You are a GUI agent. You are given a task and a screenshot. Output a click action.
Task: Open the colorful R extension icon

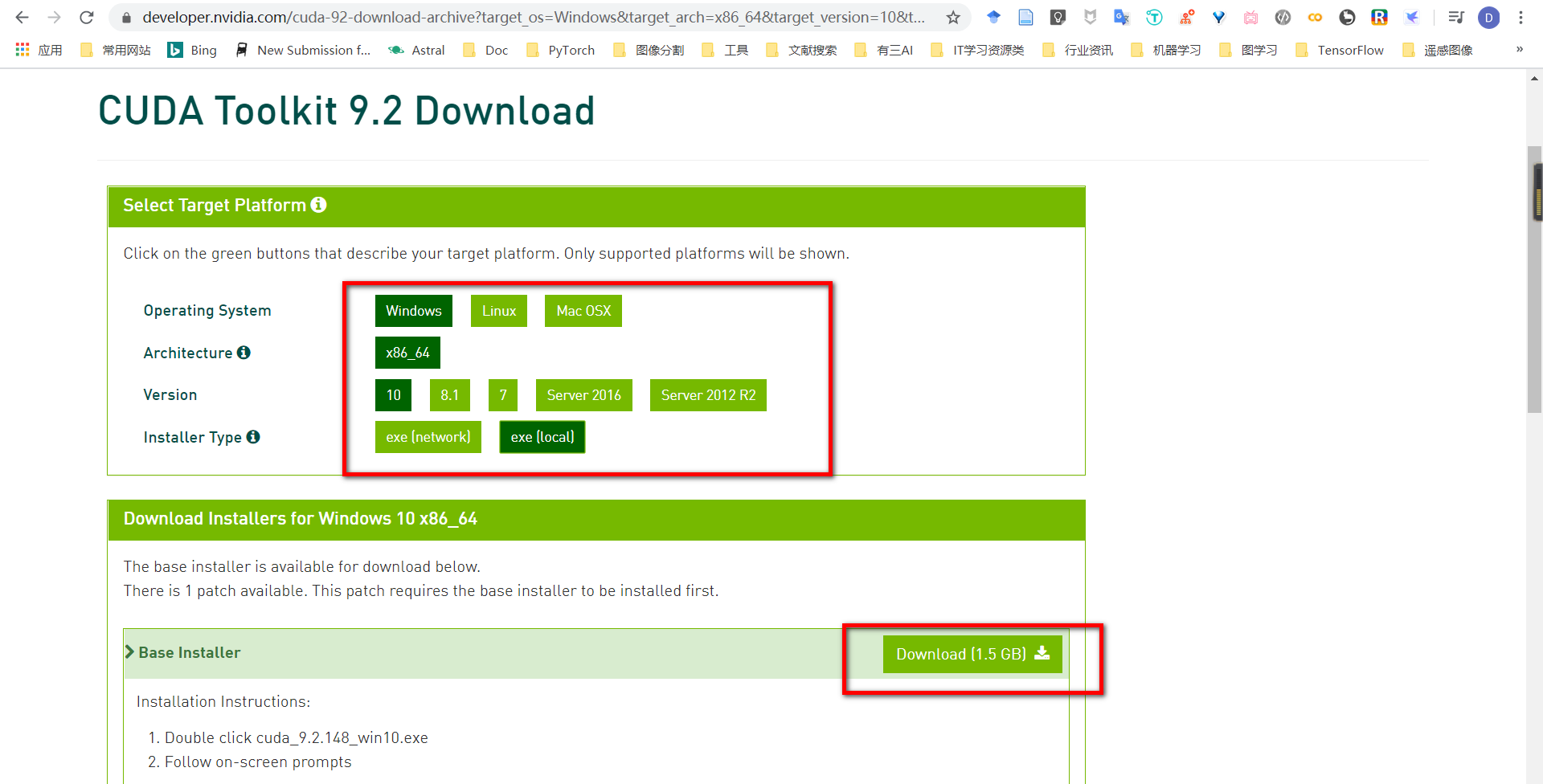click(x=1379, y=17)
